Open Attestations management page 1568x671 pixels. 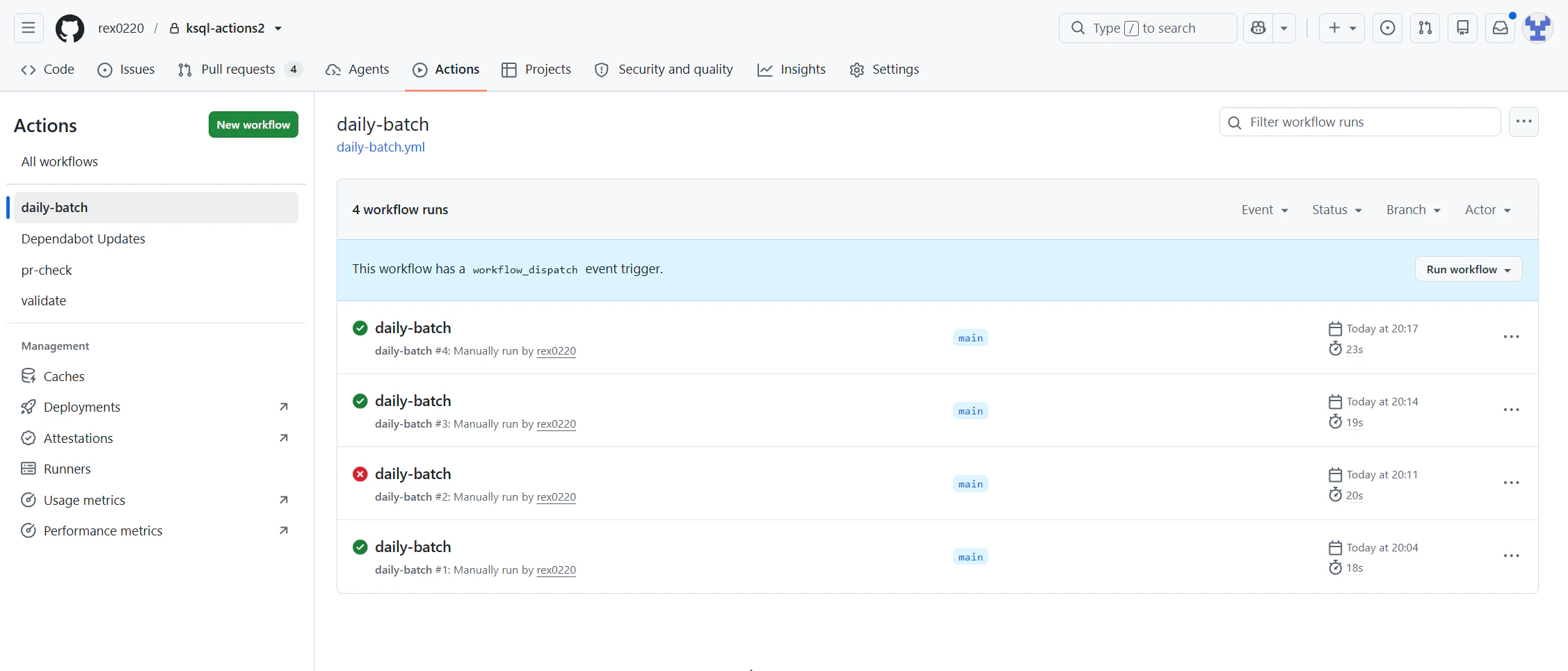pyautogui.click(x=156, y=438)
